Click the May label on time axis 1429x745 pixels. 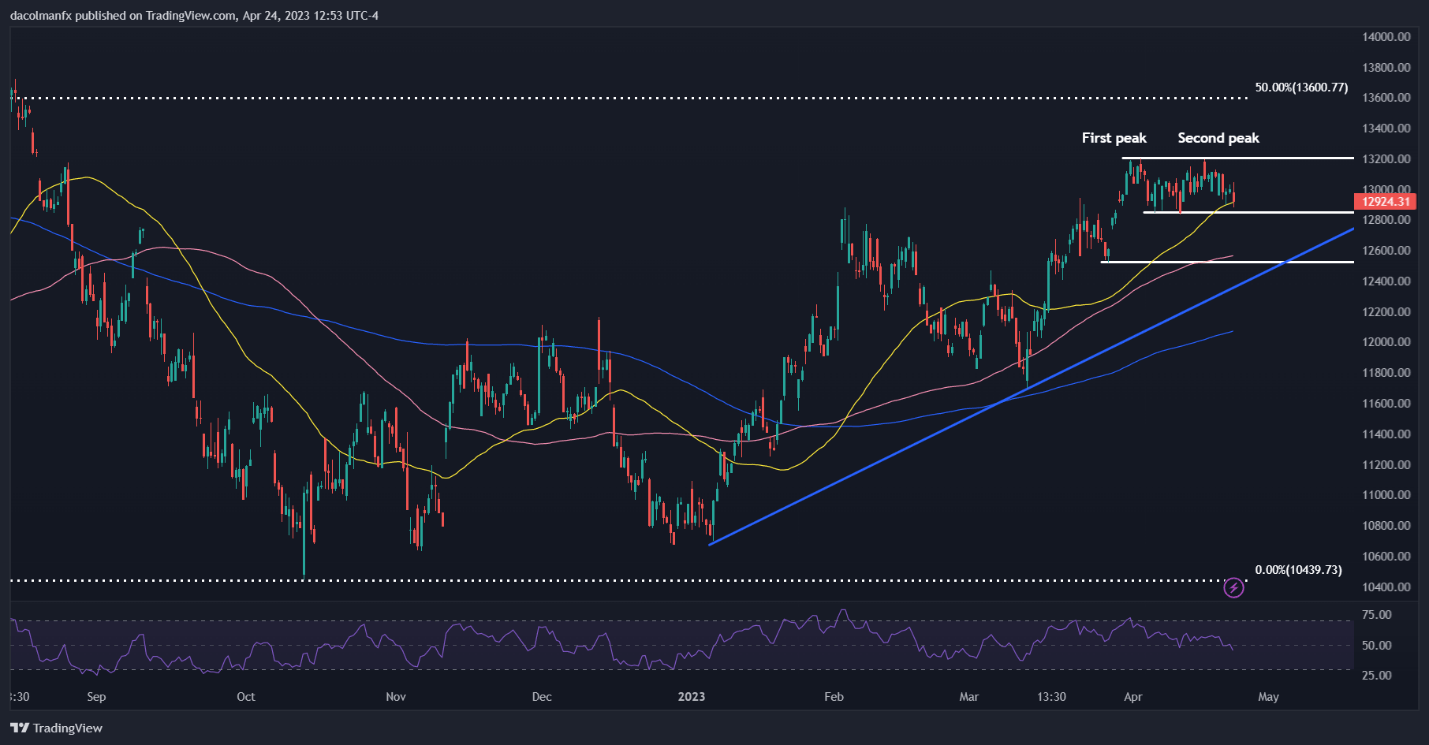point(1268,695)
